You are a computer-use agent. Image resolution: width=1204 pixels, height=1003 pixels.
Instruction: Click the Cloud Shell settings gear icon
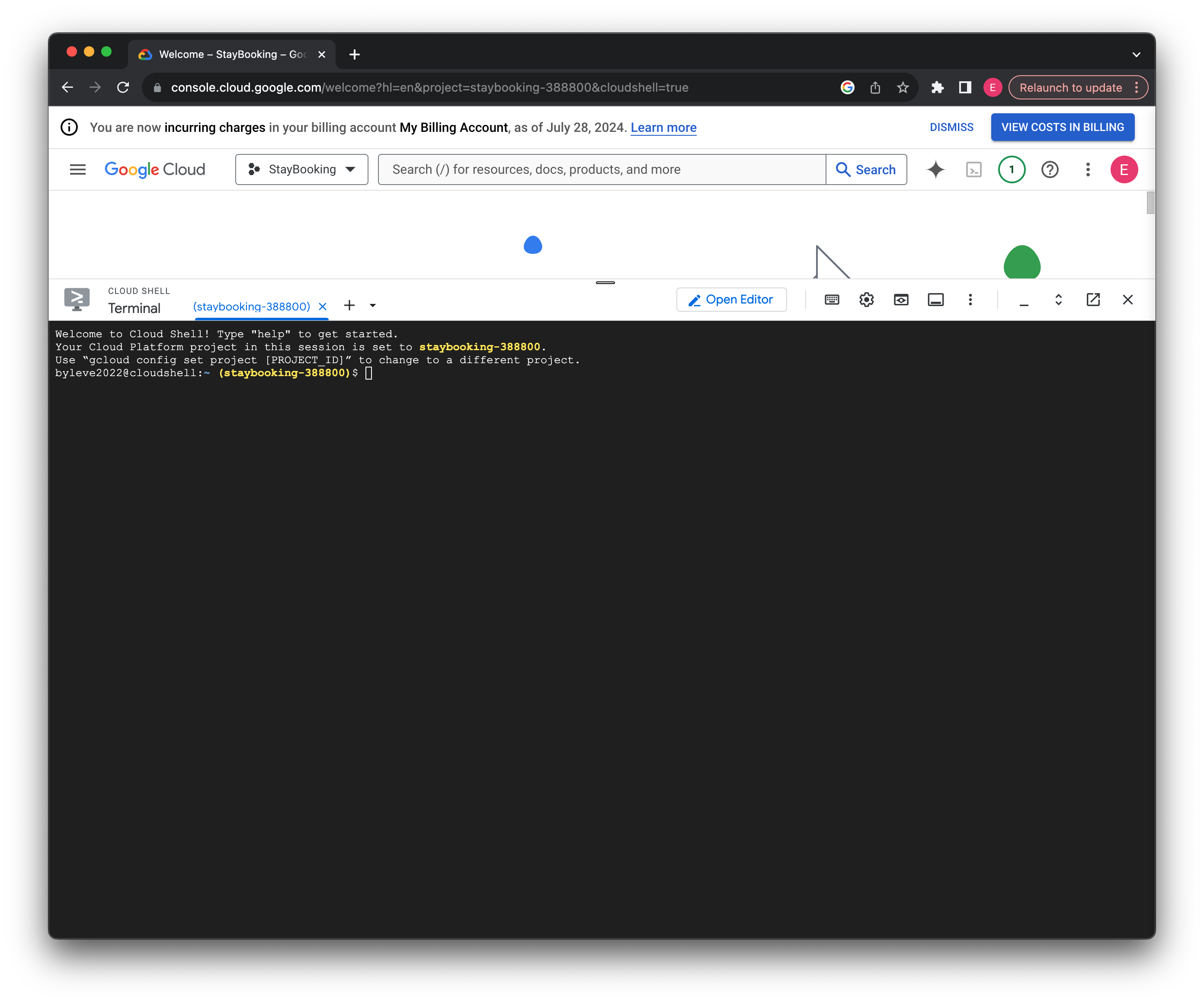866,299
